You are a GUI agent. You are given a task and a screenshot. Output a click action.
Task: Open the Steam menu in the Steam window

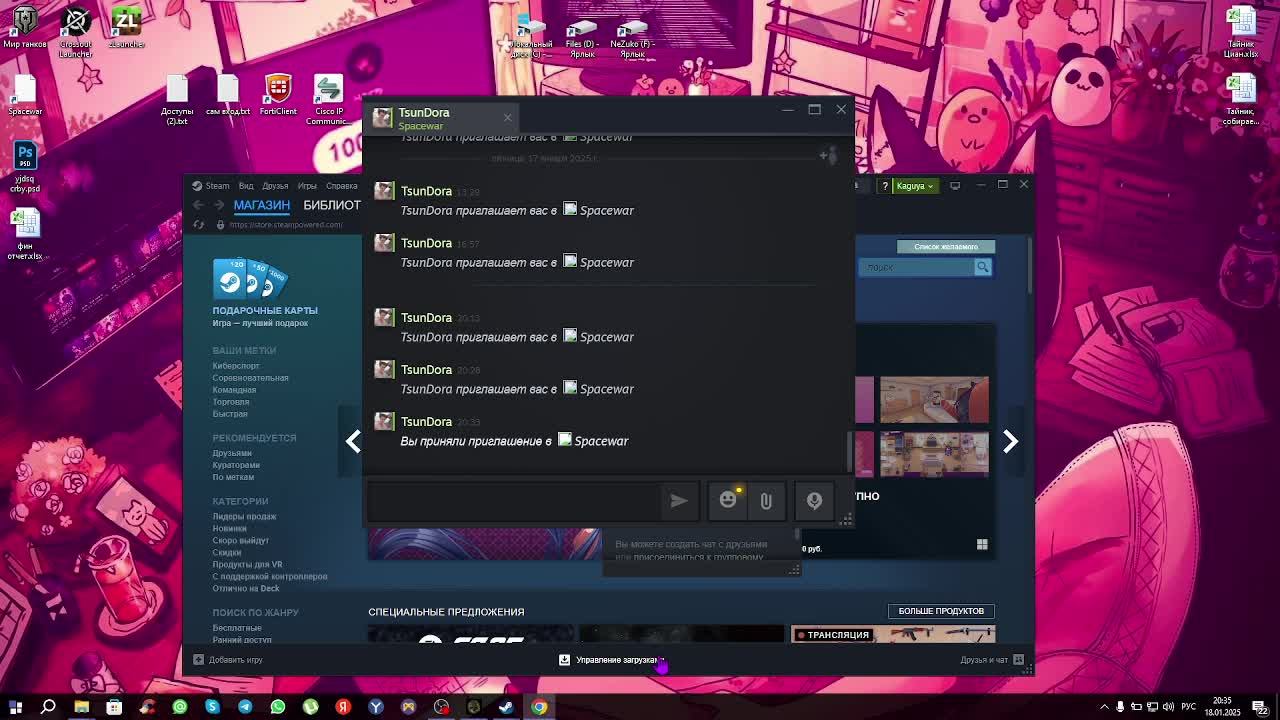pyautogui.click(x=217, y=185)
